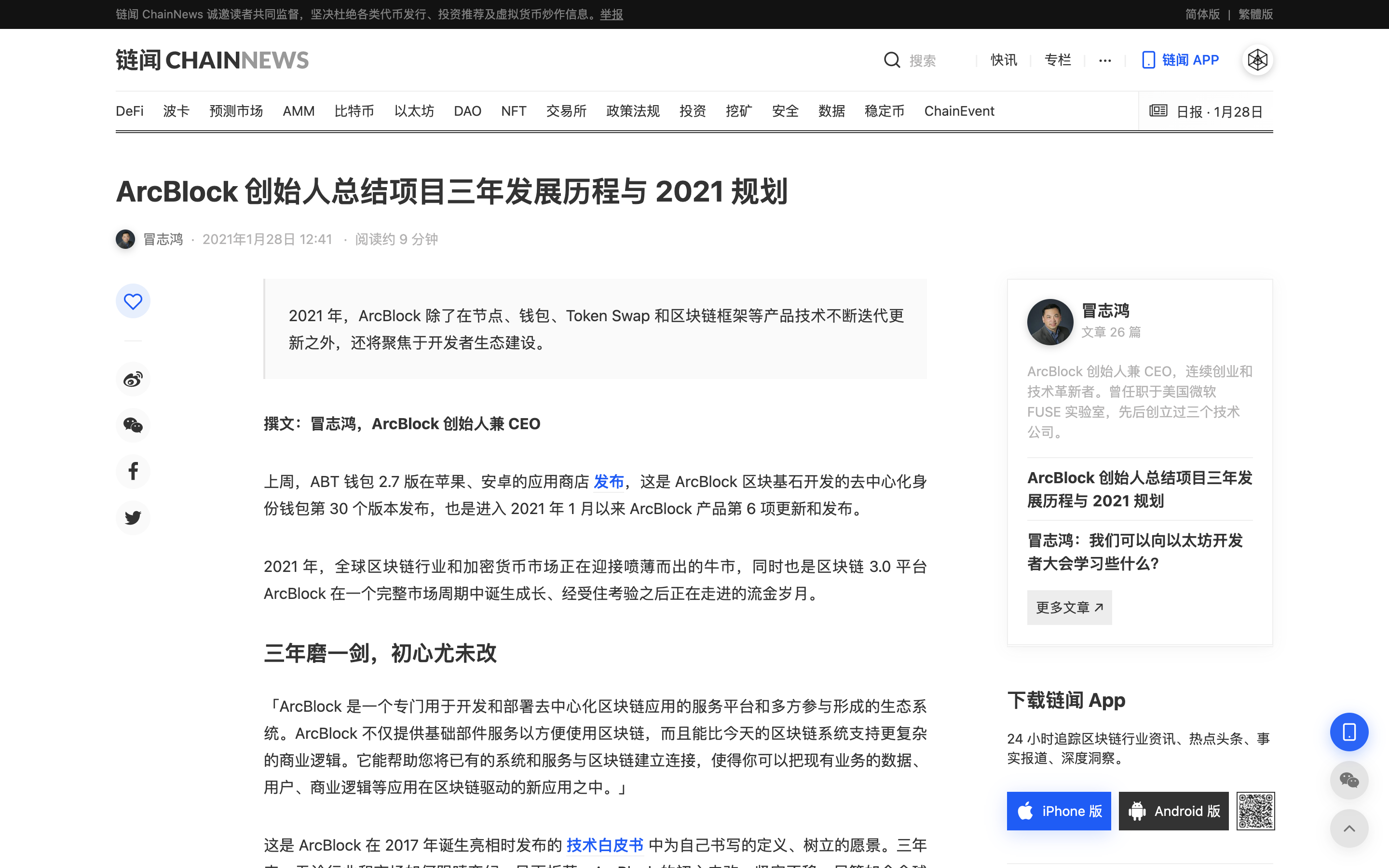The width and height of the screenshot is (1389, 868).
Task: Download the iPhone 版 app
Action: (x=1059, y=811)
